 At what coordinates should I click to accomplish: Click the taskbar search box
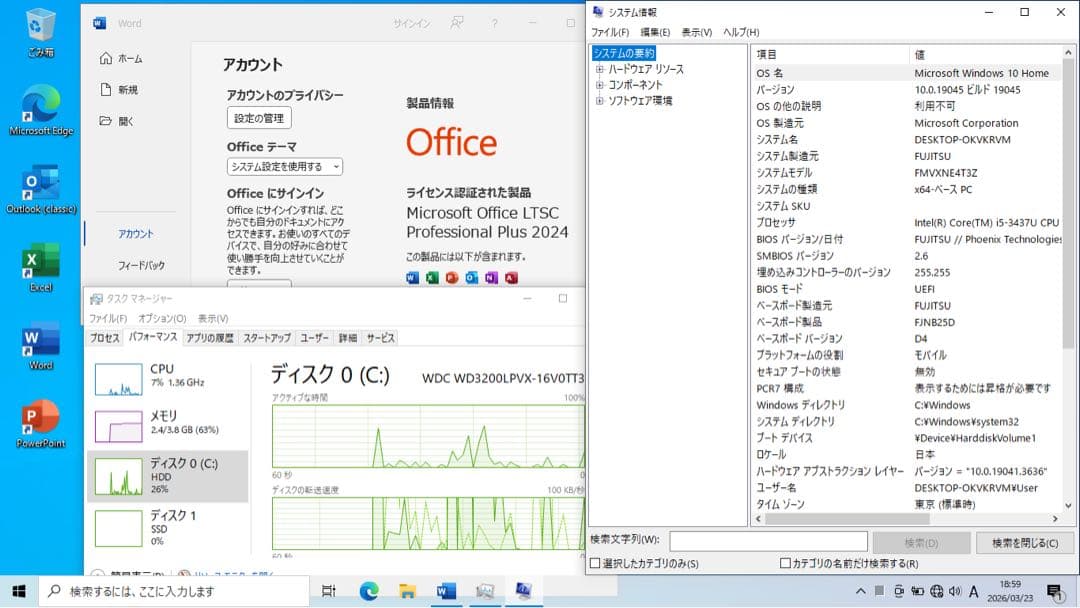pyautogui.click(x=174, y=591)
